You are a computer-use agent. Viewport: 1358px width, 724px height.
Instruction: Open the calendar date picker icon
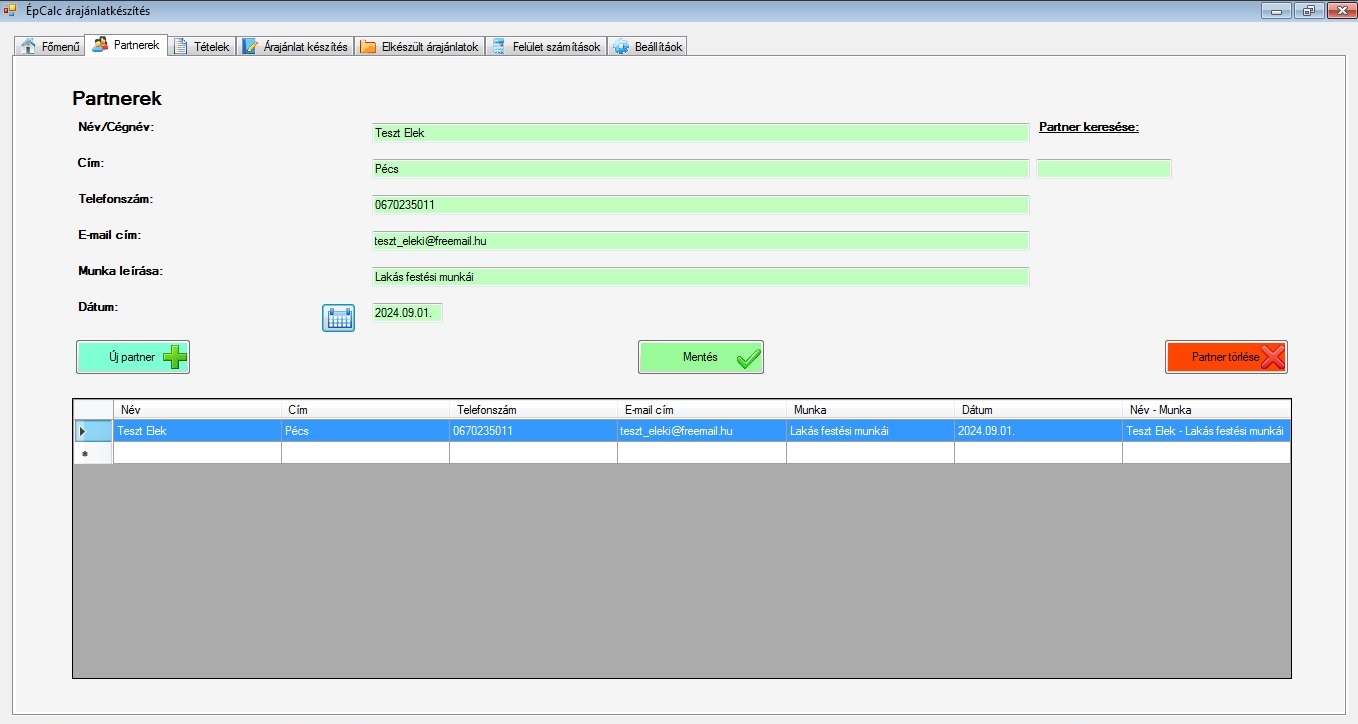tap(338, 318)
